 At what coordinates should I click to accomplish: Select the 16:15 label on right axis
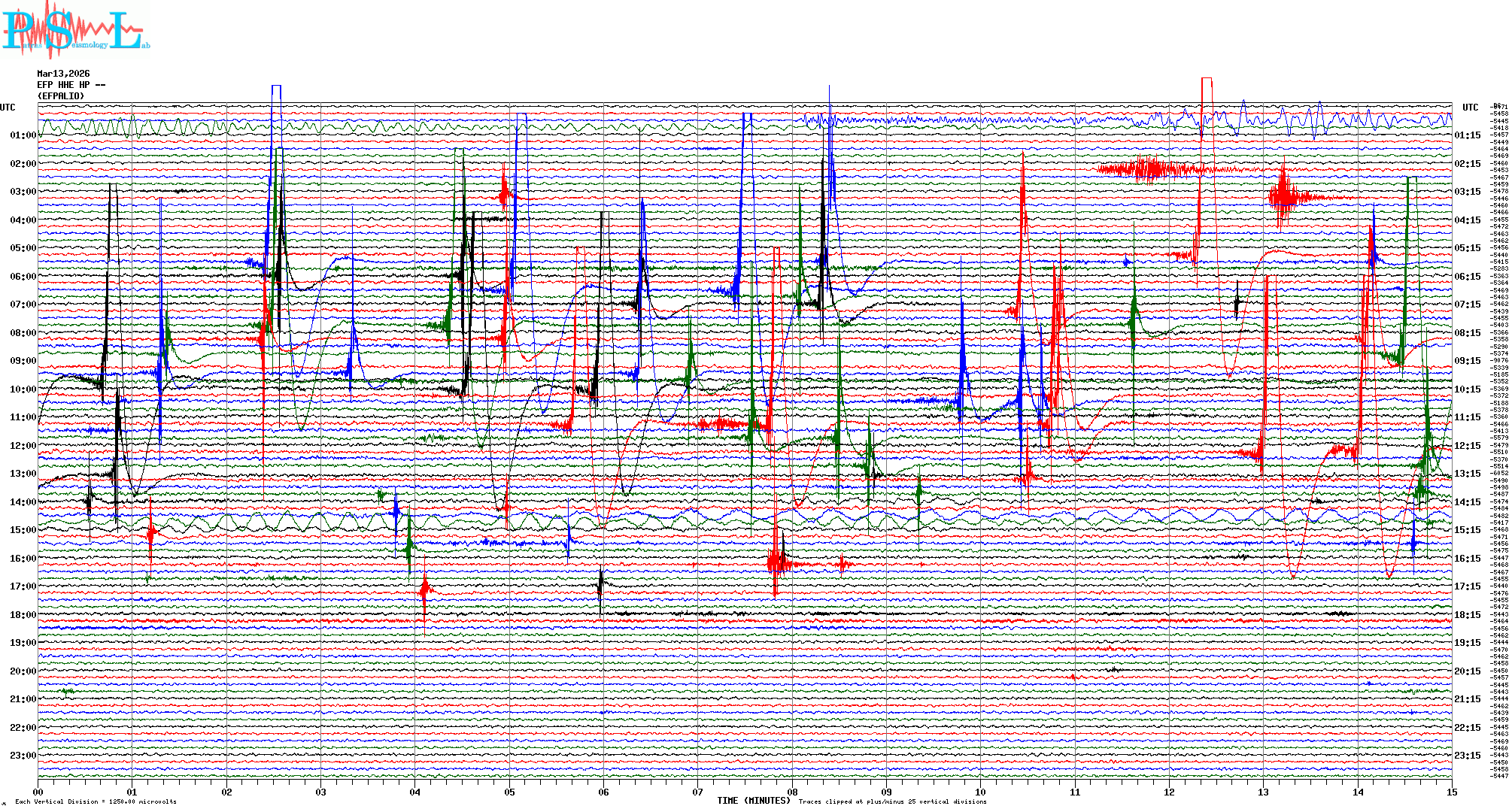[x=1467, y=559]
